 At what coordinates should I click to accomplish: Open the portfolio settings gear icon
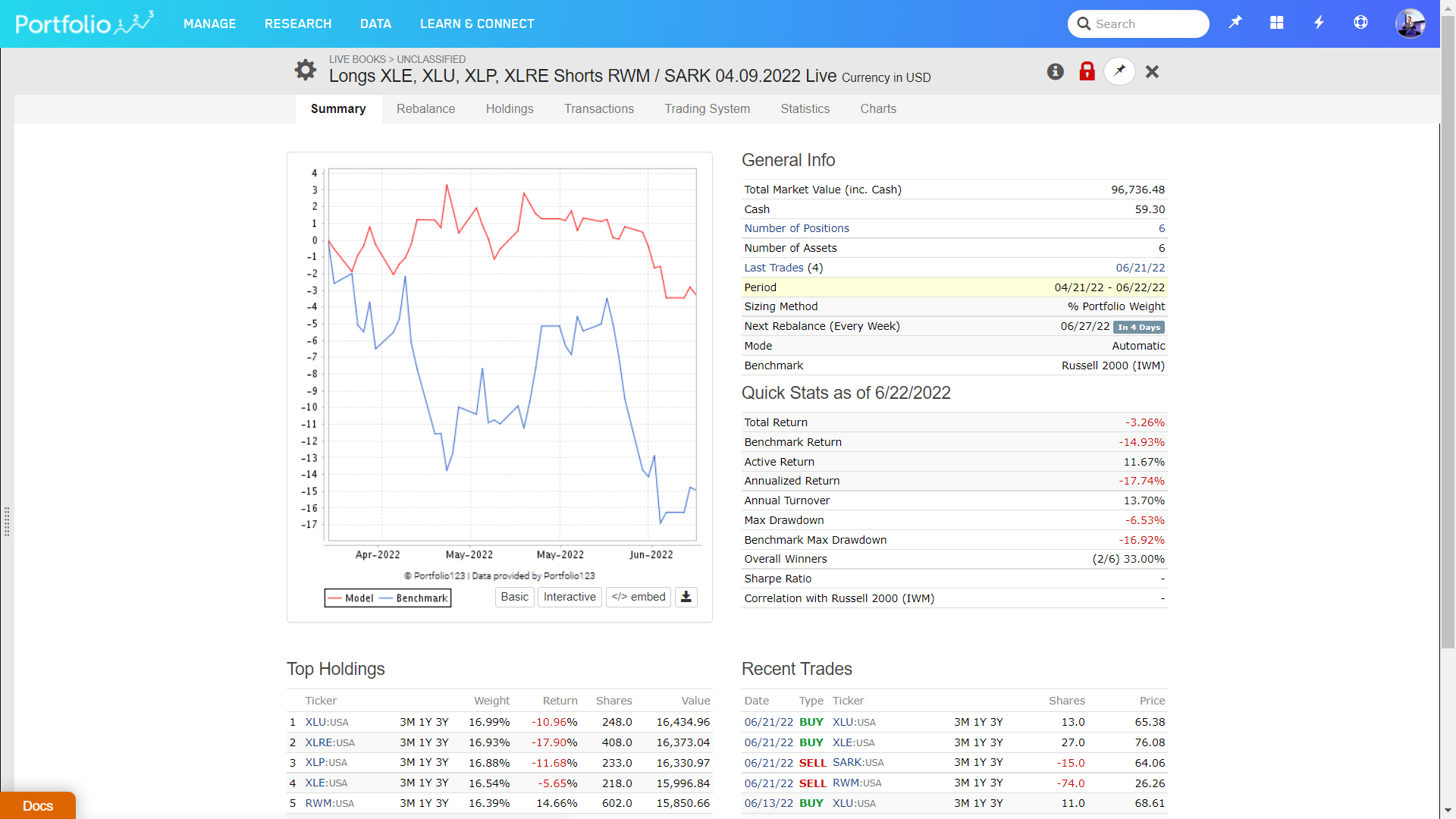pyautogui.click(x=306, y=71)
